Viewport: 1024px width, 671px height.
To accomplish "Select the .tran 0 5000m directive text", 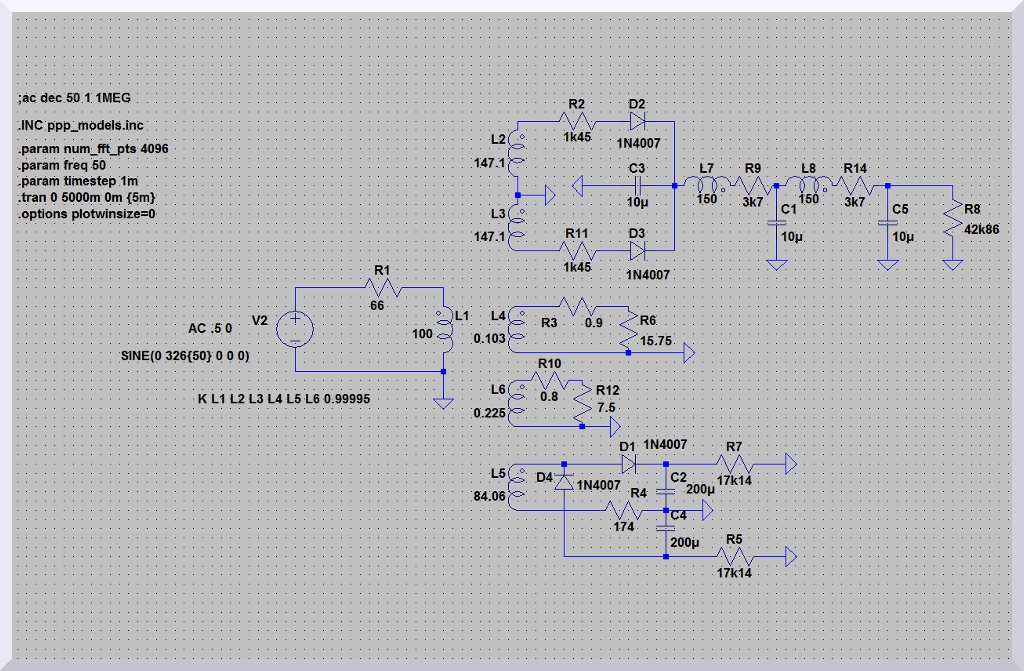I will click(x=85, y=198).
